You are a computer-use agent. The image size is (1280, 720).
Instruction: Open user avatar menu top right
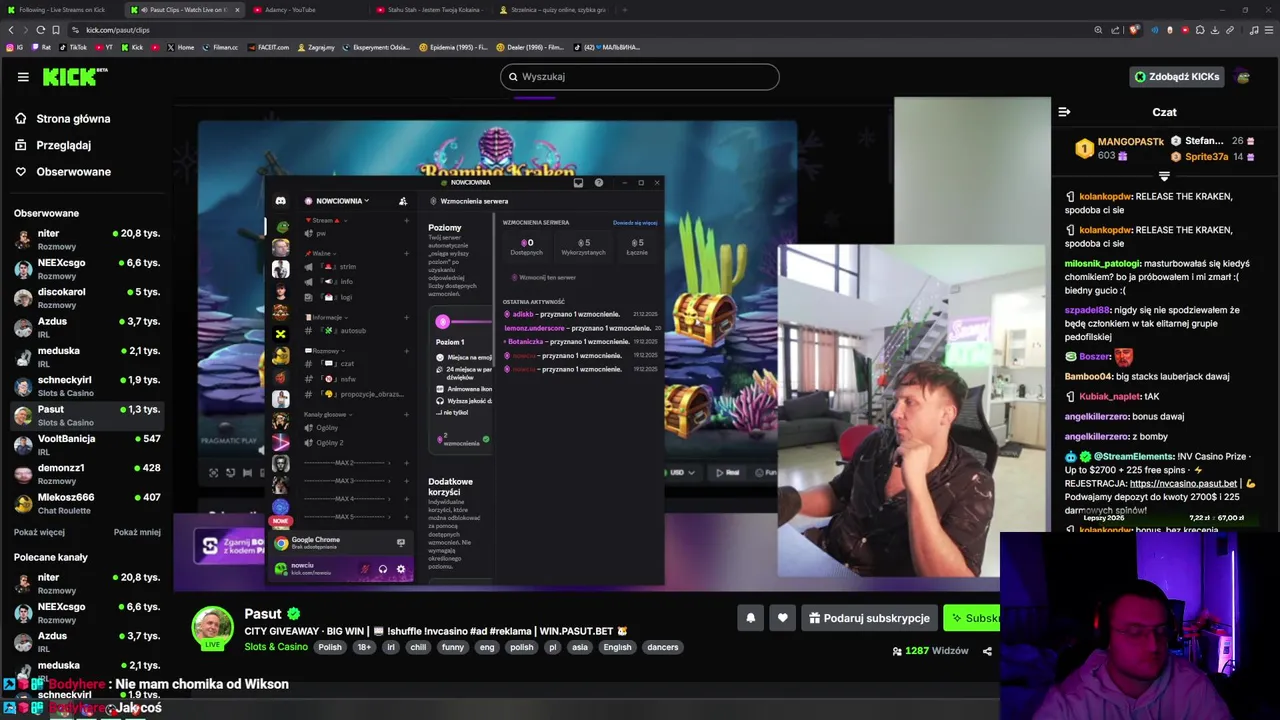coord(1243,77)
